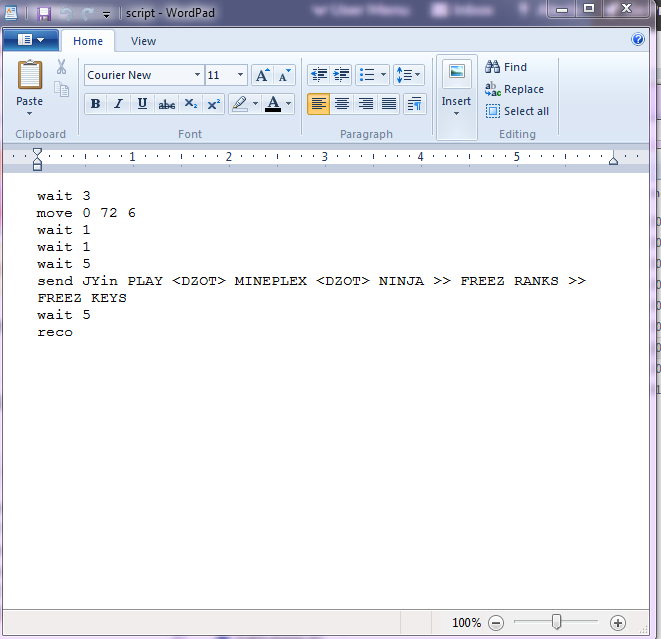The height and width of the screenshot is (639, 661).
Task: Select Align text right
Action: (x=365, y=104)
